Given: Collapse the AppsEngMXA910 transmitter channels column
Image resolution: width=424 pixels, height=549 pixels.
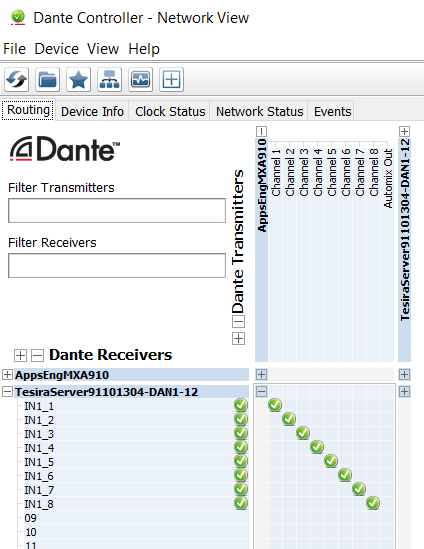Looking at the screenshot, I should [x=261, y=131].
